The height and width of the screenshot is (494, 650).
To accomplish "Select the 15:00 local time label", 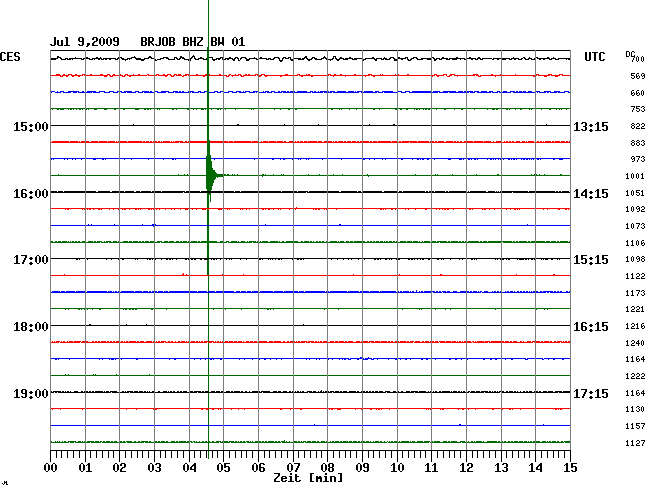I will (31, 126).
